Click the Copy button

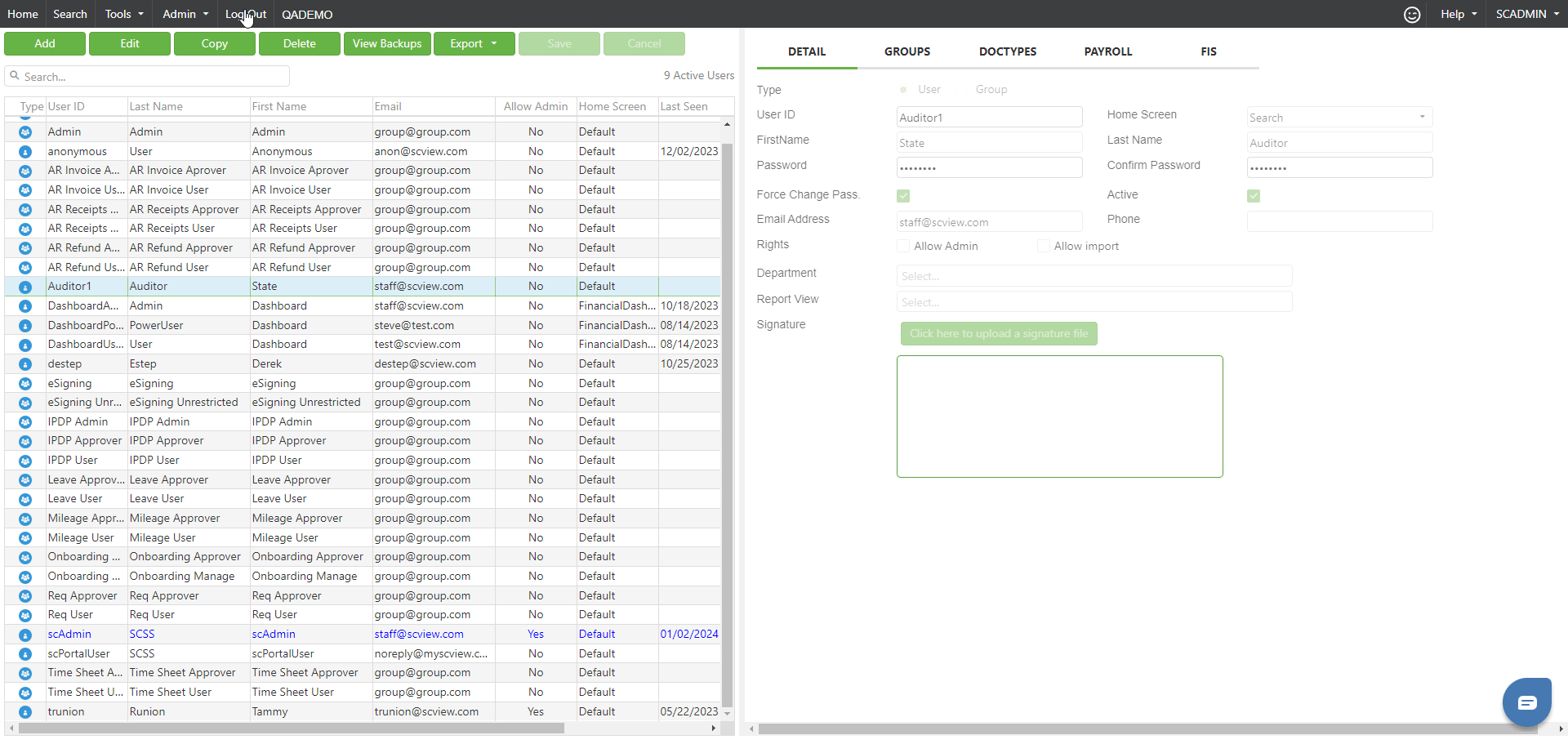[215, 43]
